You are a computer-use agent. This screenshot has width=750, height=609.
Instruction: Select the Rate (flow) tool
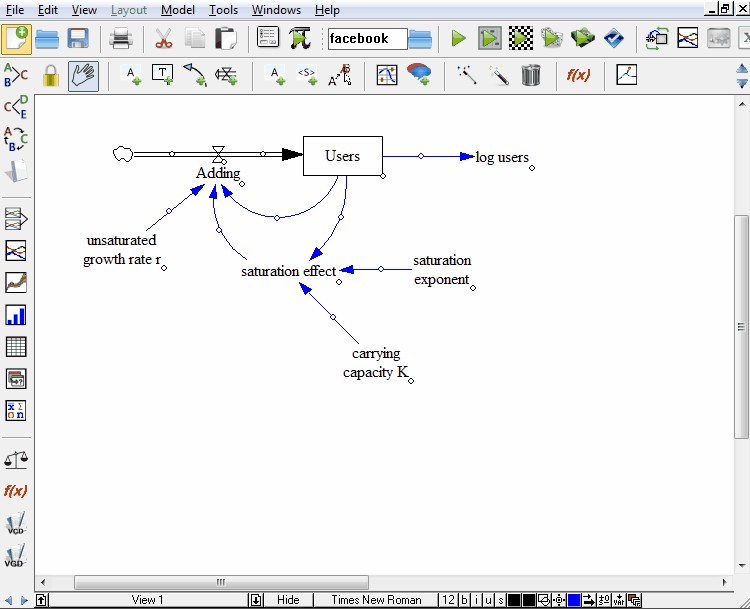pyautogui.click(x=226, y=76)
